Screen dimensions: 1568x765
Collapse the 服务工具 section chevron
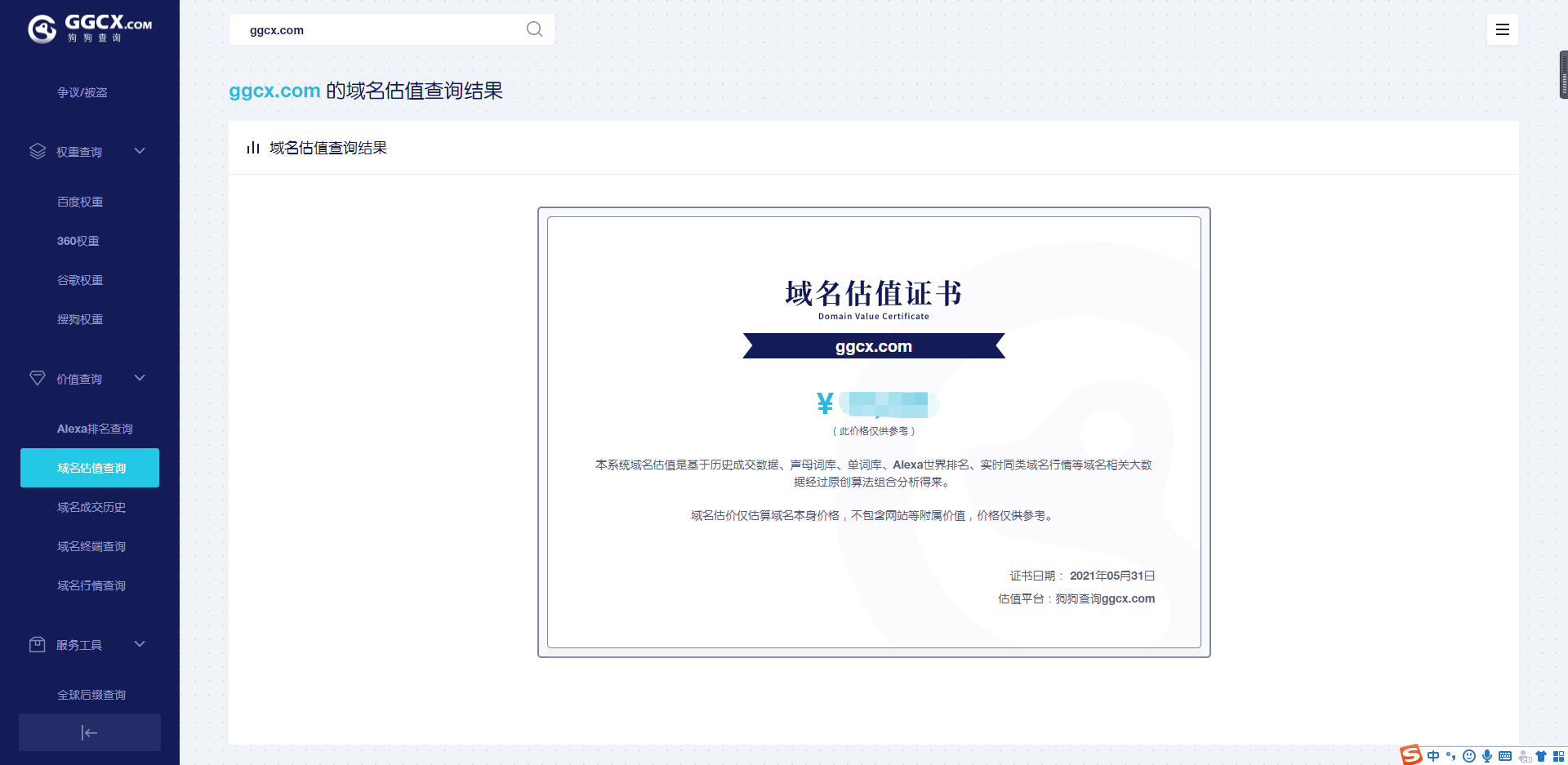(x=140, y=644)
